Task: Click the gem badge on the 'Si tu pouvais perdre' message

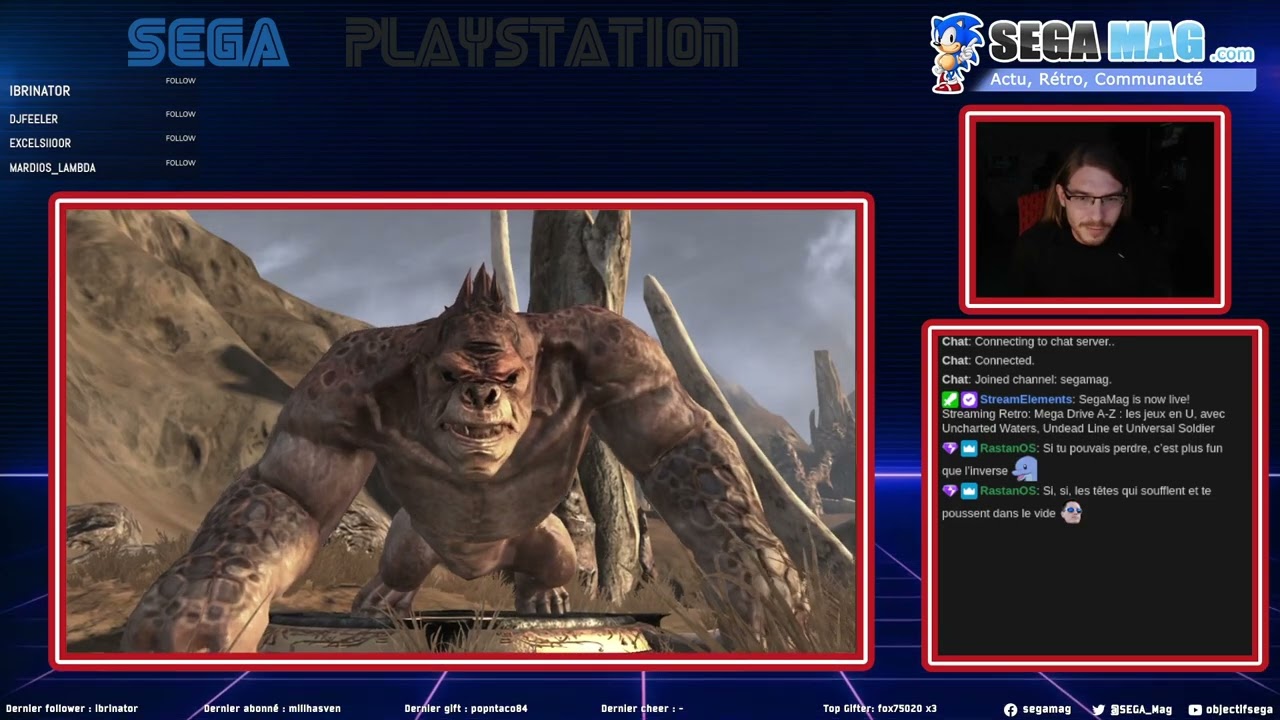Action: [950, 448]
